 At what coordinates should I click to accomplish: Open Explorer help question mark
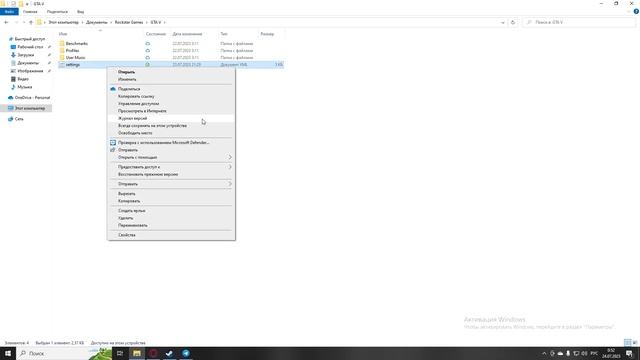(636, 11)
